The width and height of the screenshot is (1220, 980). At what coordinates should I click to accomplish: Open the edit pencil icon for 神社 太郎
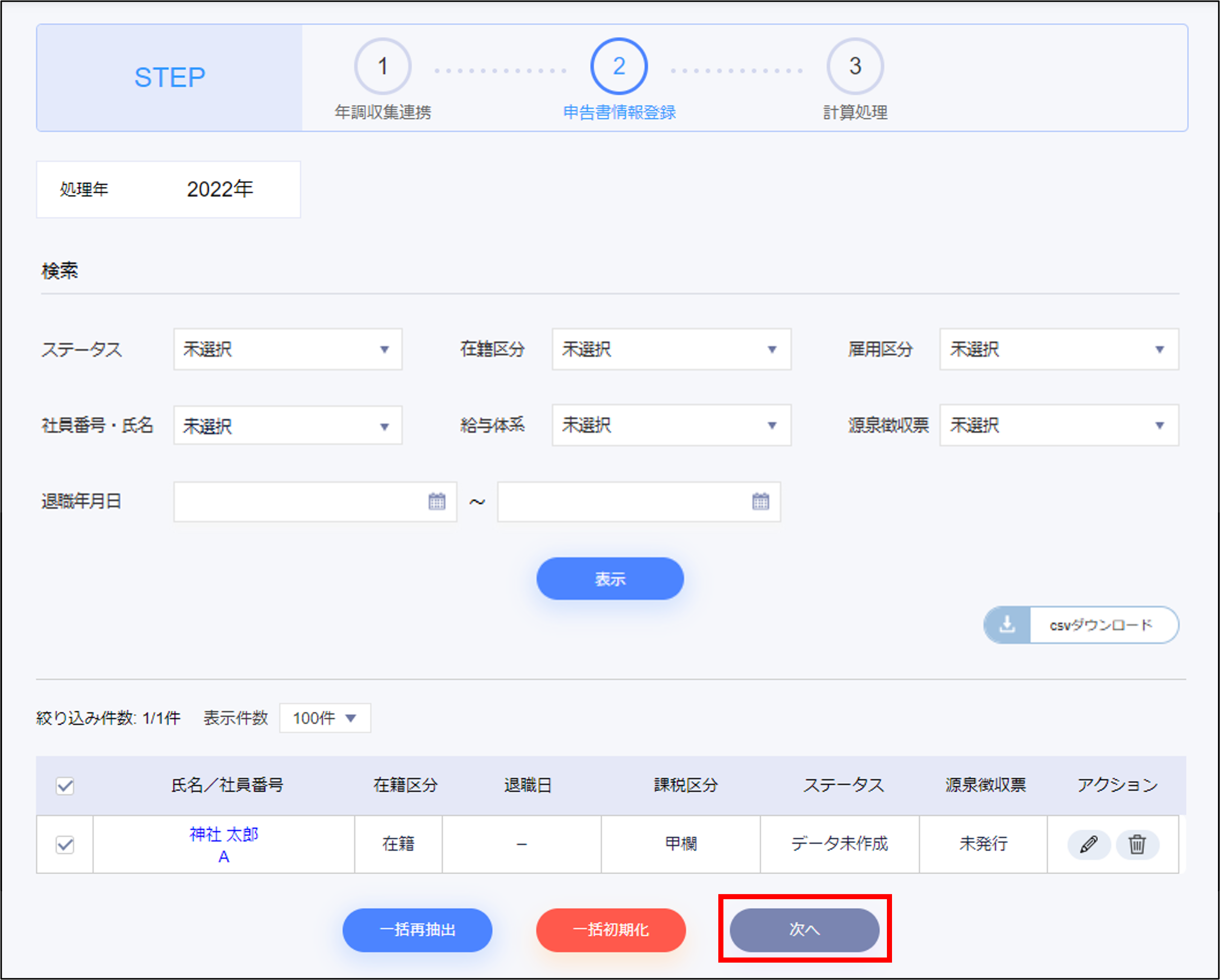(1088, 844)
